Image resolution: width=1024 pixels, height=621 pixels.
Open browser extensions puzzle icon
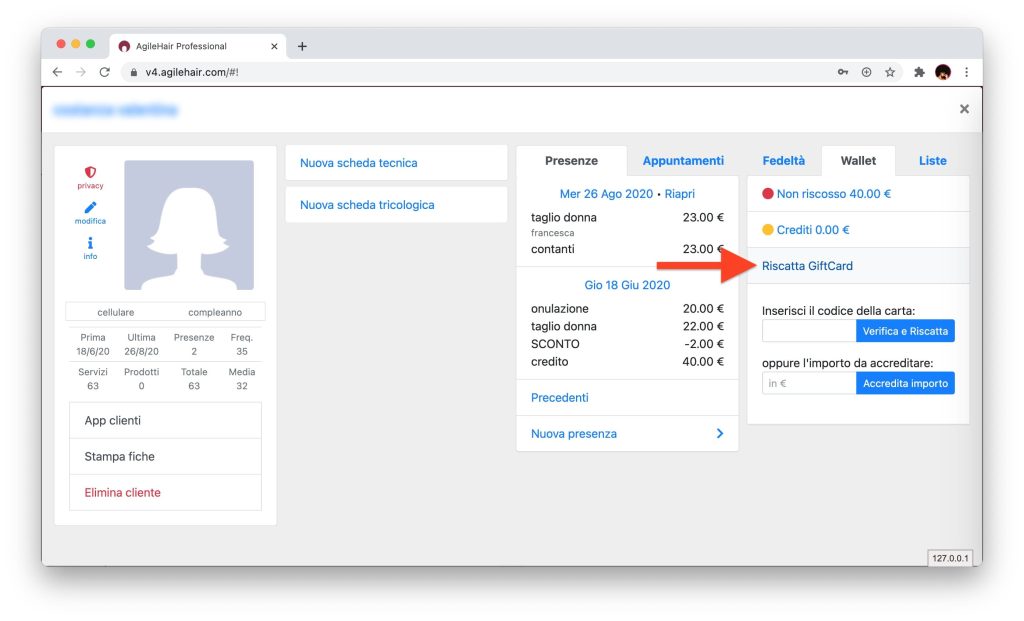[918, 72]
